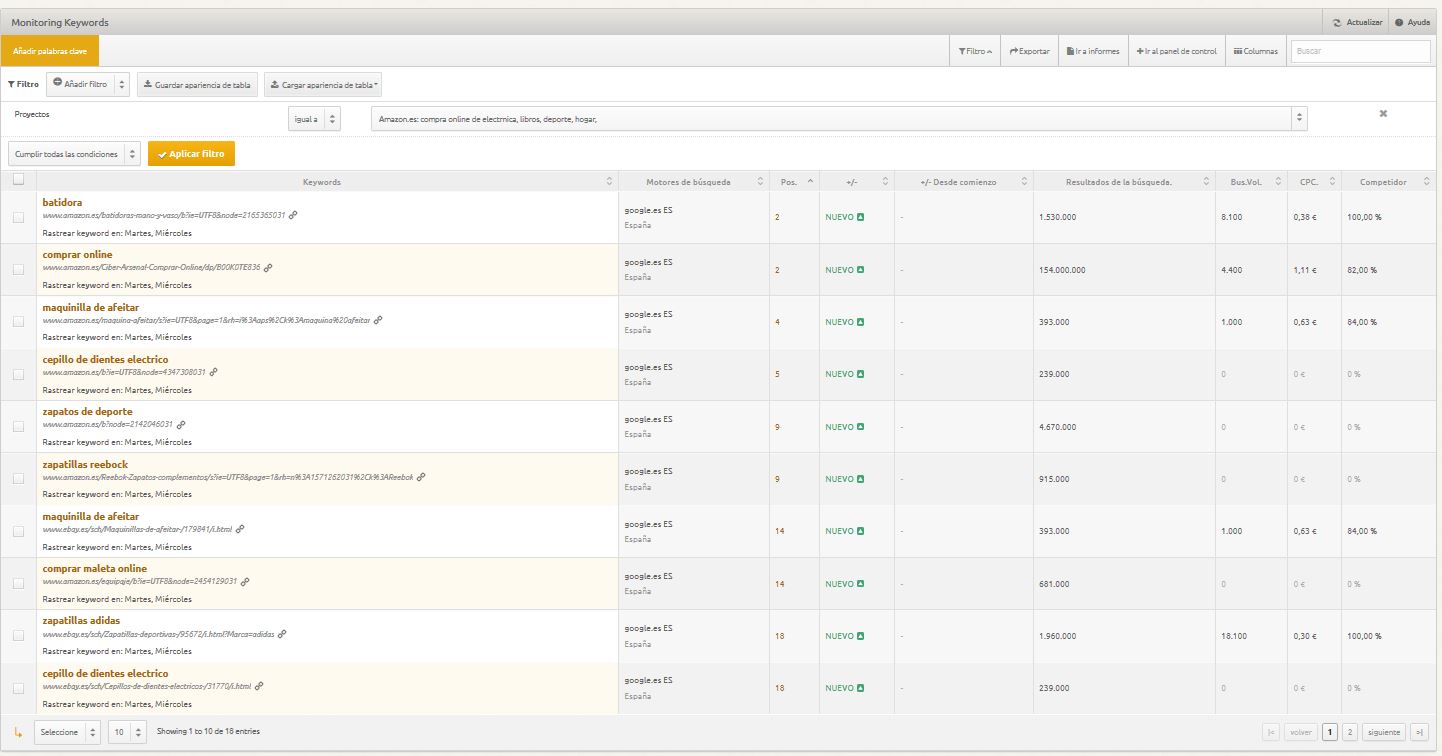
Task: Open link icon beside zapatillas adidas URL
Action: pyautogui.click(x=282, y=633)
